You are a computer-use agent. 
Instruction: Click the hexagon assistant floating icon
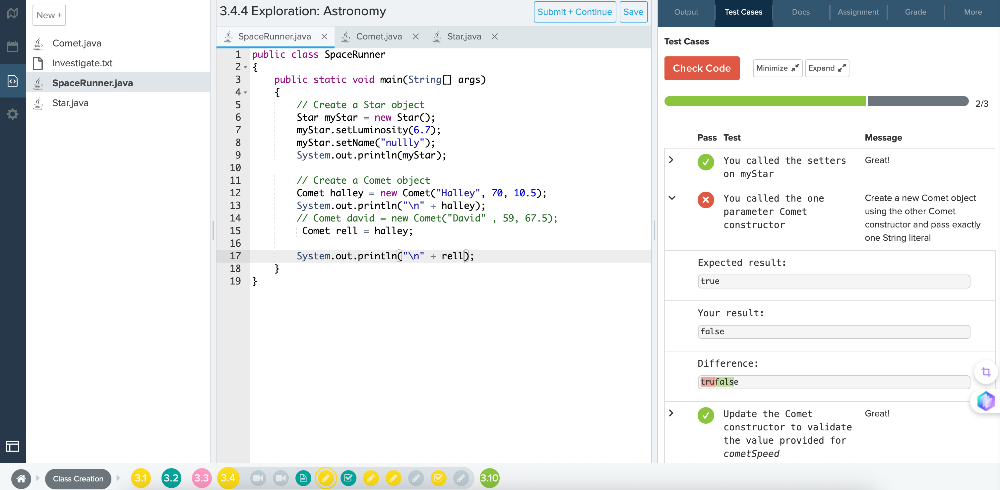click(x=986, y=401)
